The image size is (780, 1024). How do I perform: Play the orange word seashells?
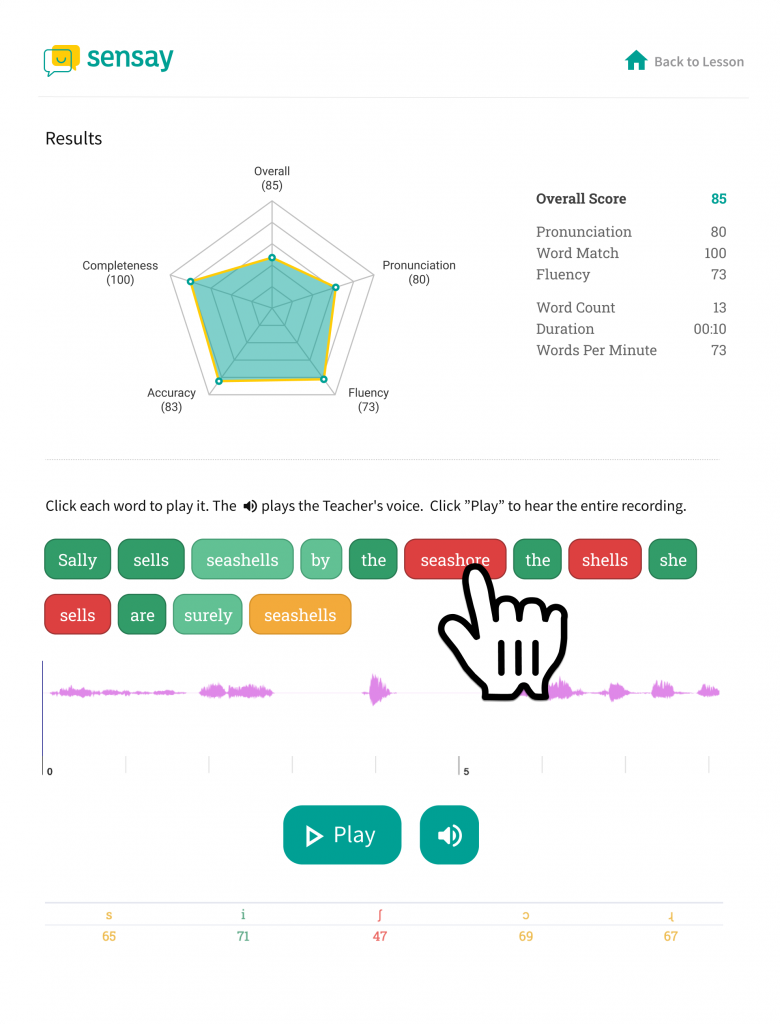pos(301,615)
